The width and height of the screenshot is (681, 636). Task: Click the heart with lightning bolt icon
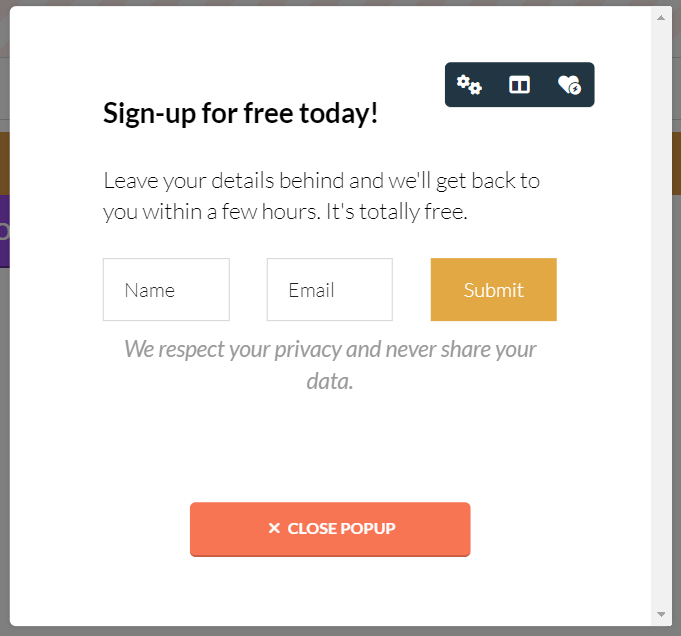point(569,85)
